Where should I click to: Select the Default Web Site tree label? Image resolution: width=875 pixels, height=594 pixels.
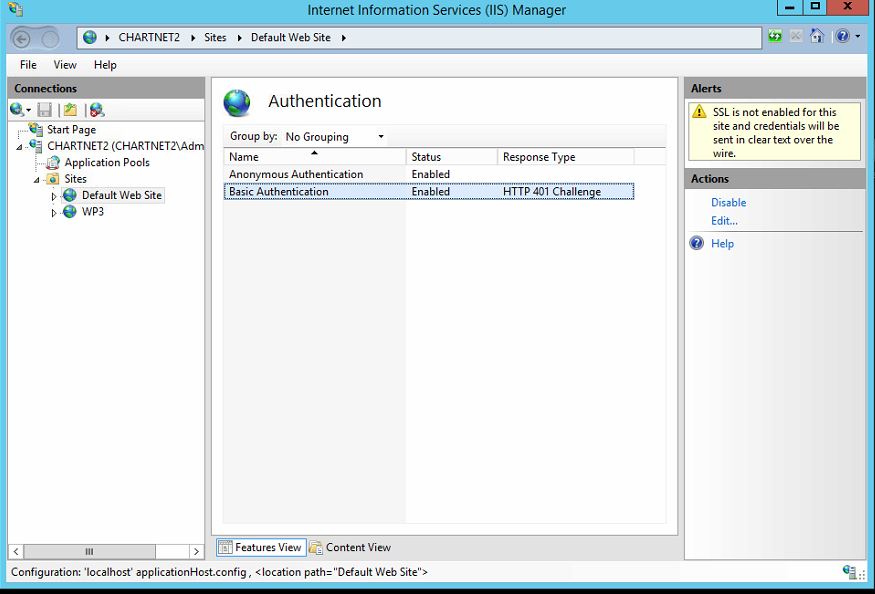(x=122, y=195)
